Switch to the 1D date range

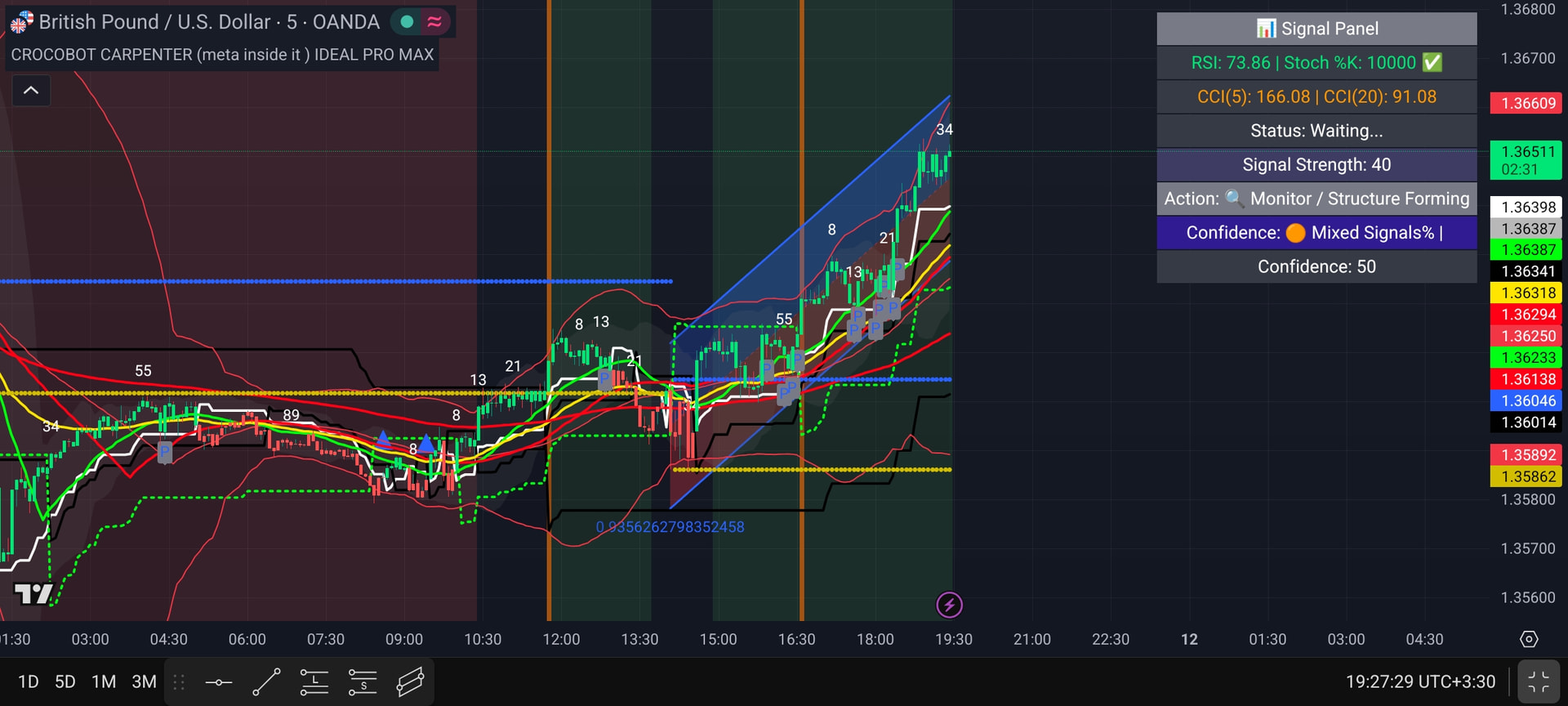point(29,682)
